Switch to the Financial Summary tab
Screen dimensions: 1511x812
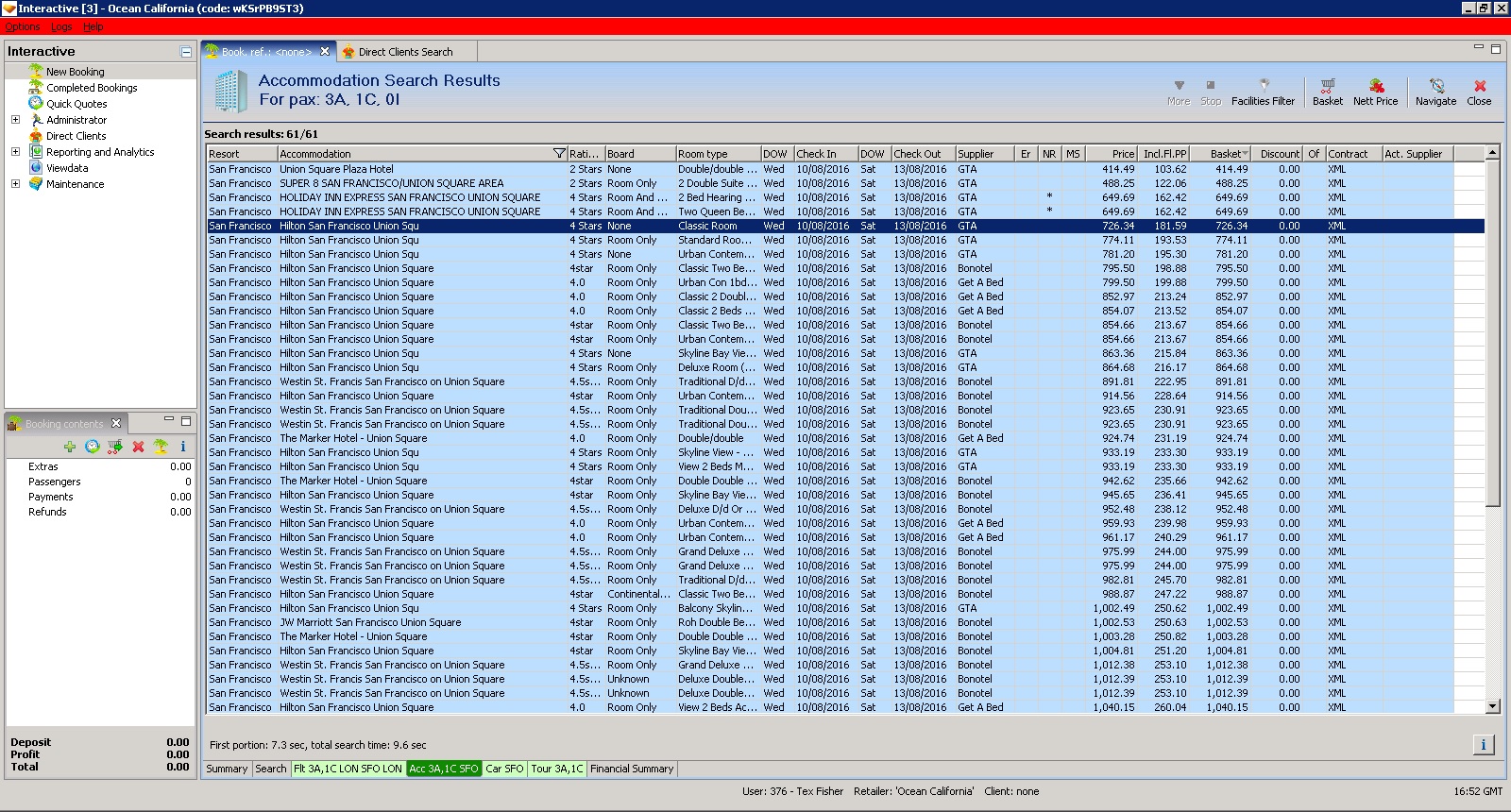pyautogui.click(x=632, y=769)
